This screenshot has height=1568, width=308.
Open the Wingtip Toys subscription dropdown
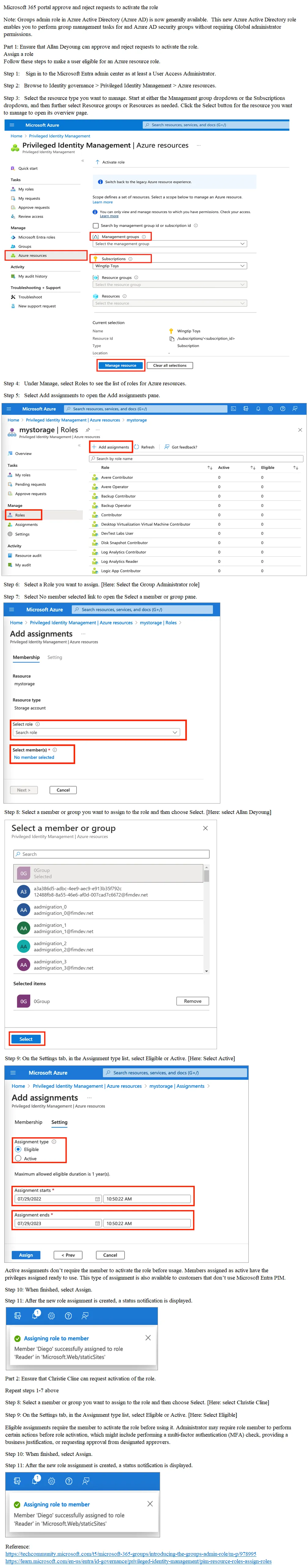(x=170, y=266)
